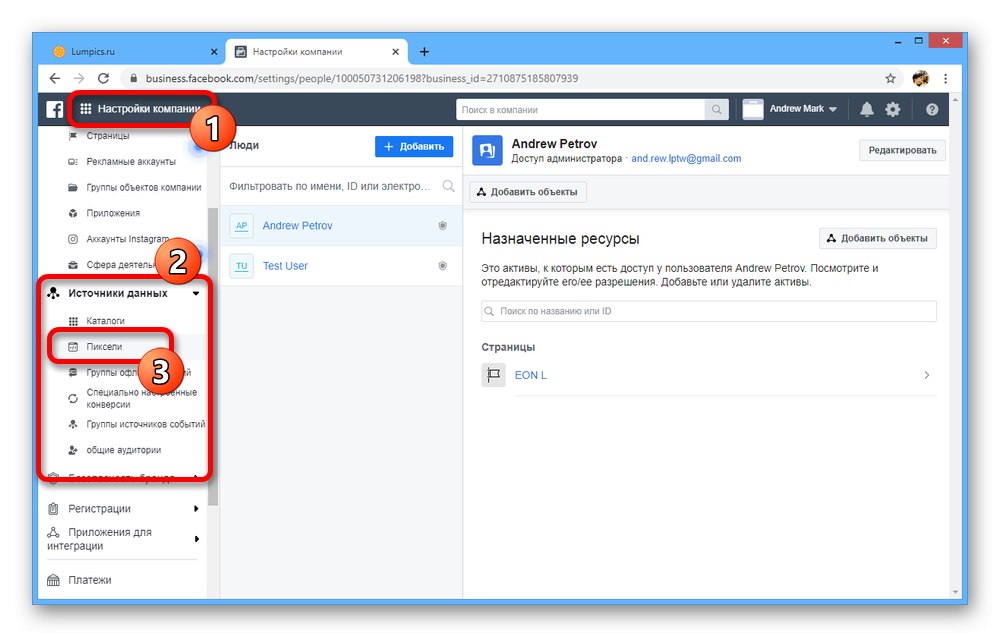Open the Andrew Mark account dropdown
The height and width of the screenshot is (637, 1000).
[803, 109]
